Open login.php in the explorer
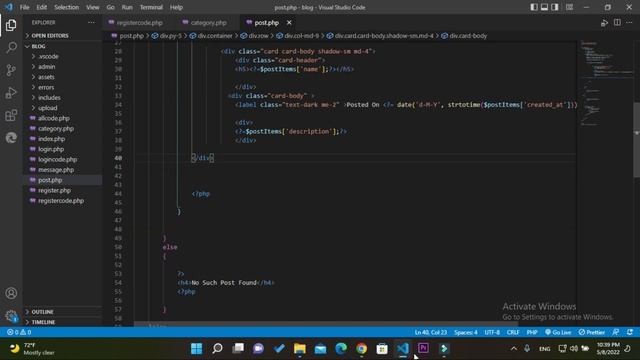Screen dimensions: 640x360 (x=62, y=149)
